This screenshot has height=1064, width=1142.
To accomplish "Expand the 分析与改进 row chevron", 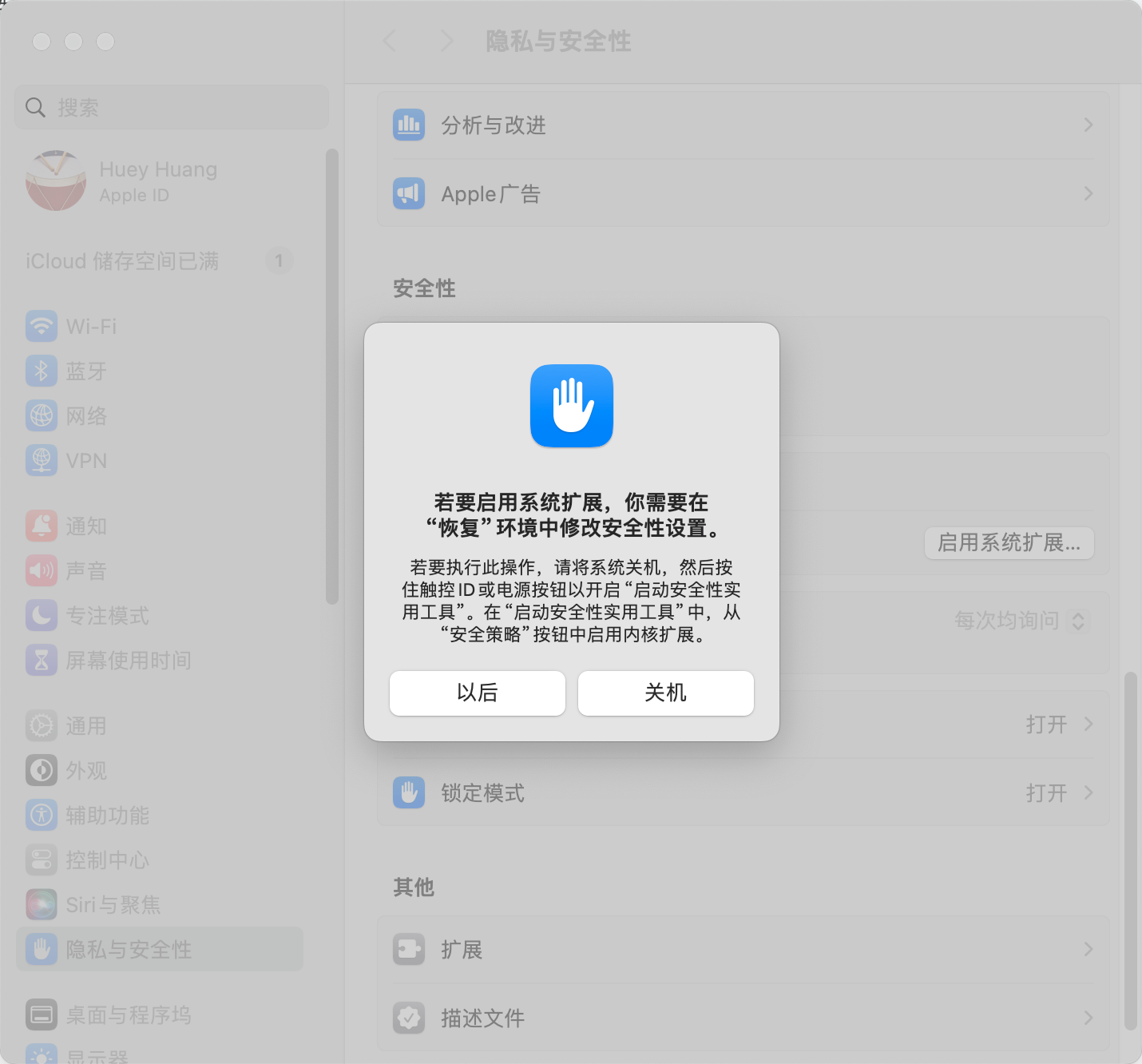I will [x=1088, y=125].
